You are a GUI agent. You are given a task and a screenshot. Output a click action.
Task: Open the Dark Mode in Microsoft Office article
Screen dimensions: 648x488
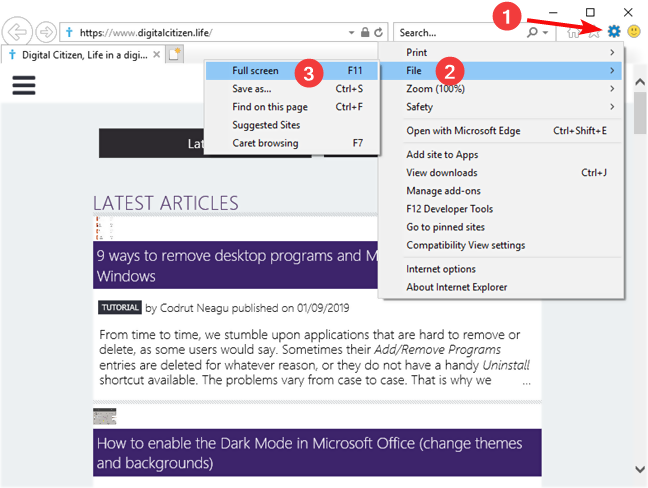(317, 453)
